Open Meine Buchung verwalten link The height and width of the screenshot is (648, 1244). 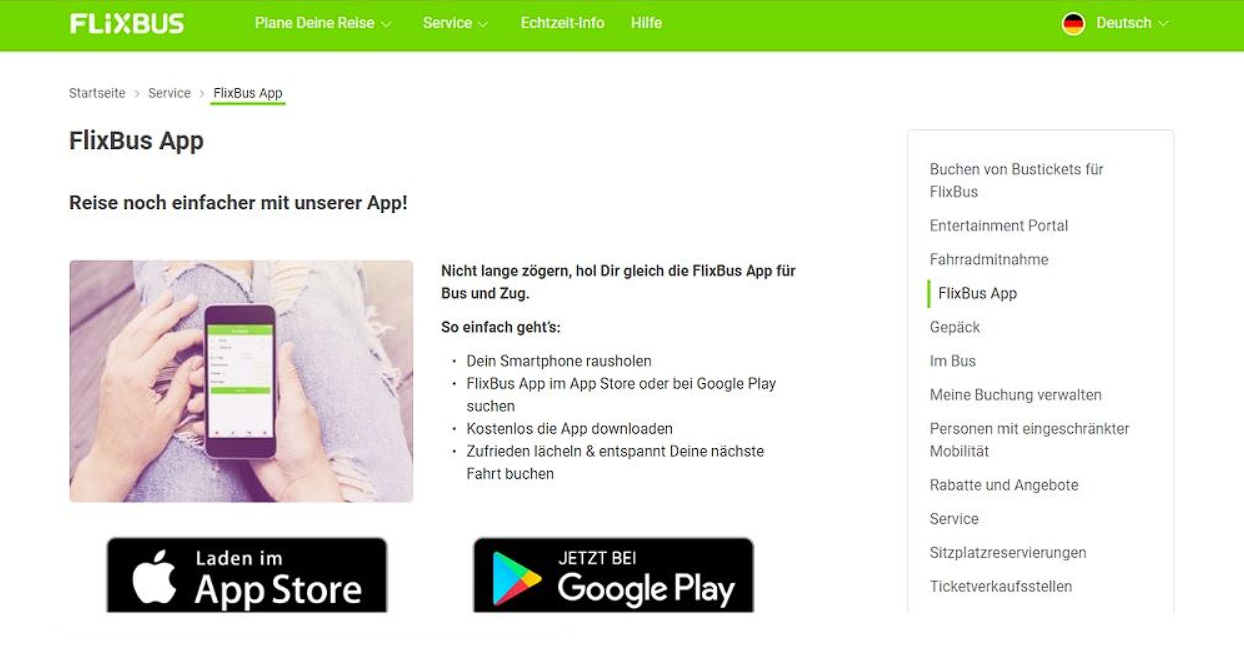point(1015,395)
